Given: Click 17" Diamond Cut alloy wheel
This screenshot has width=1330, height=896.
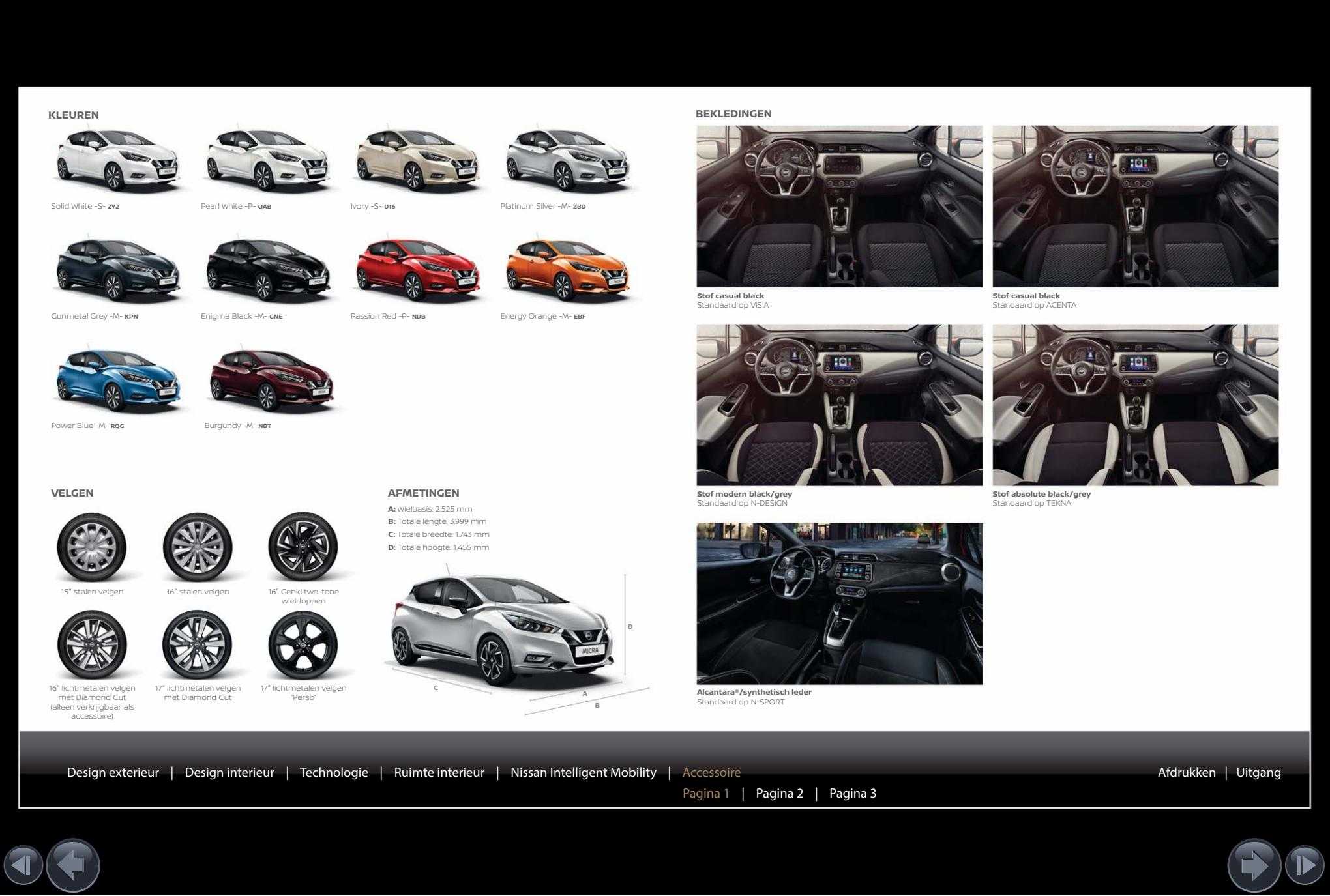Looking at the screenshot, I should [198, 644].
